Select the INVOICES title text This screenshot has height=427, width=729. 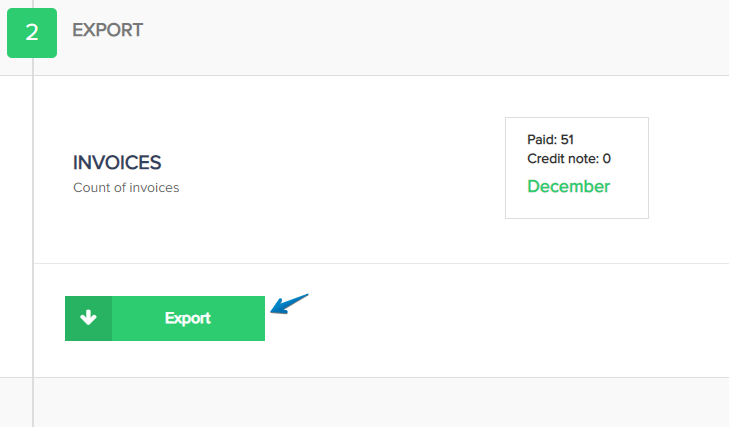point(117,163)
